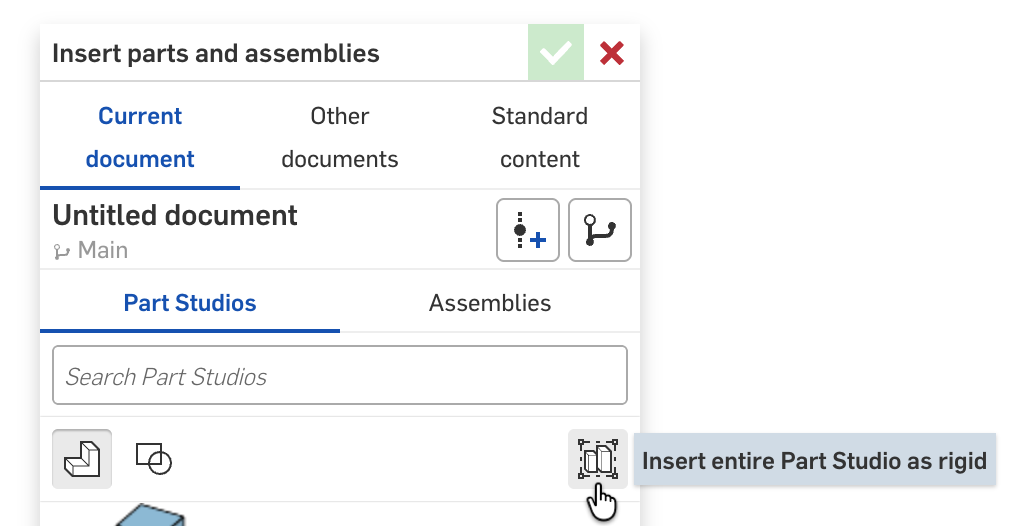The width and height of the screenshot is (1014, 526).
Task: Switch to the Current document tab
Action: [140, 138]
